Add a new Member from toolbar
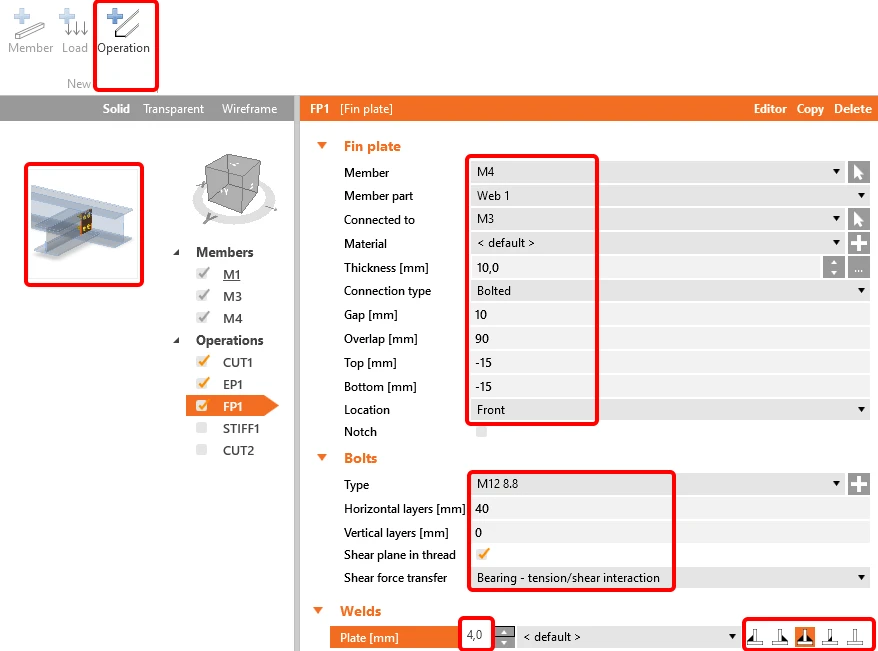878x651 pixels. [x=30, y=31]
